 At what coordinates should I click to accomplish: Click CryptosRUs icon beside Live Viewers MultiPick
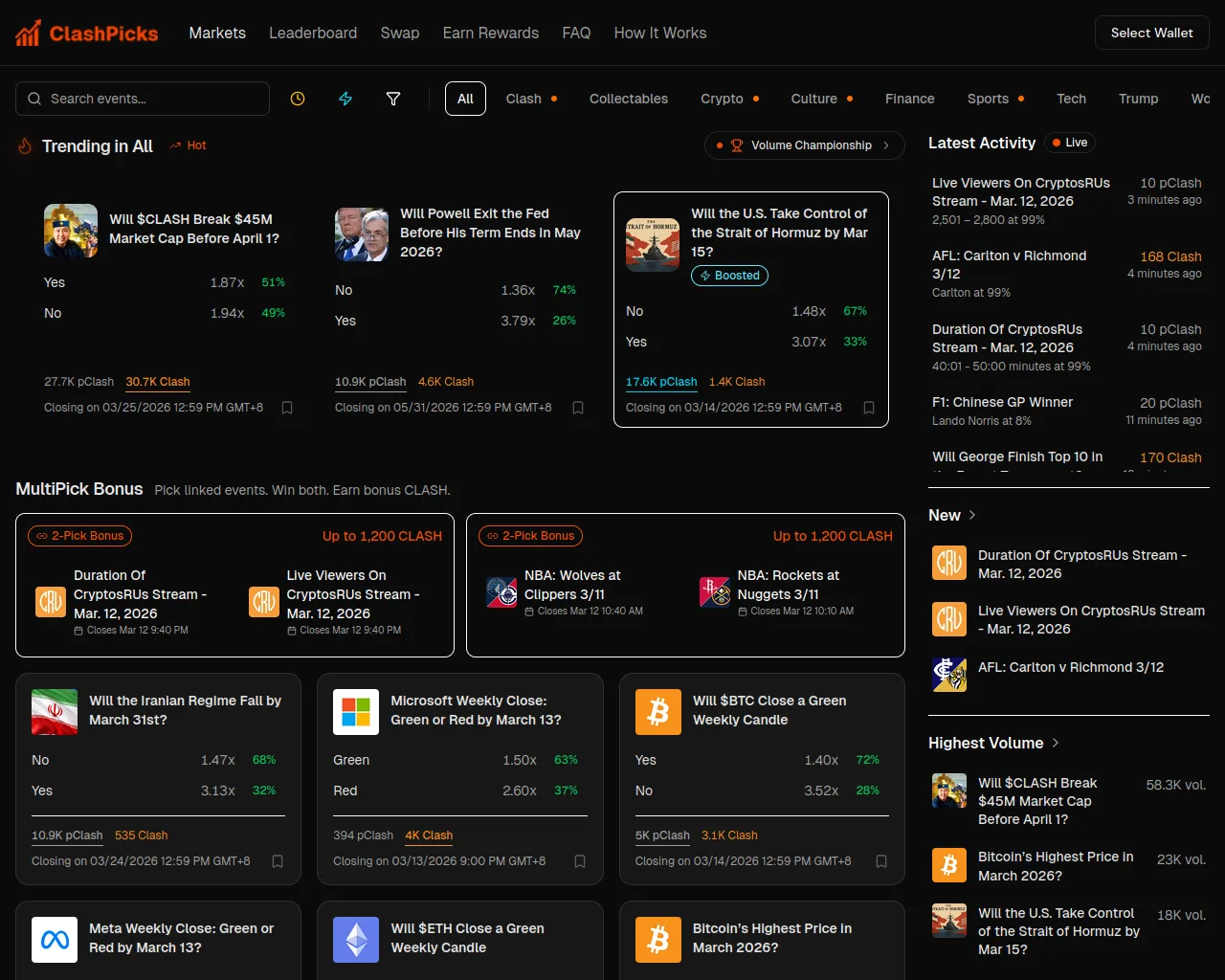click(263, 602)
